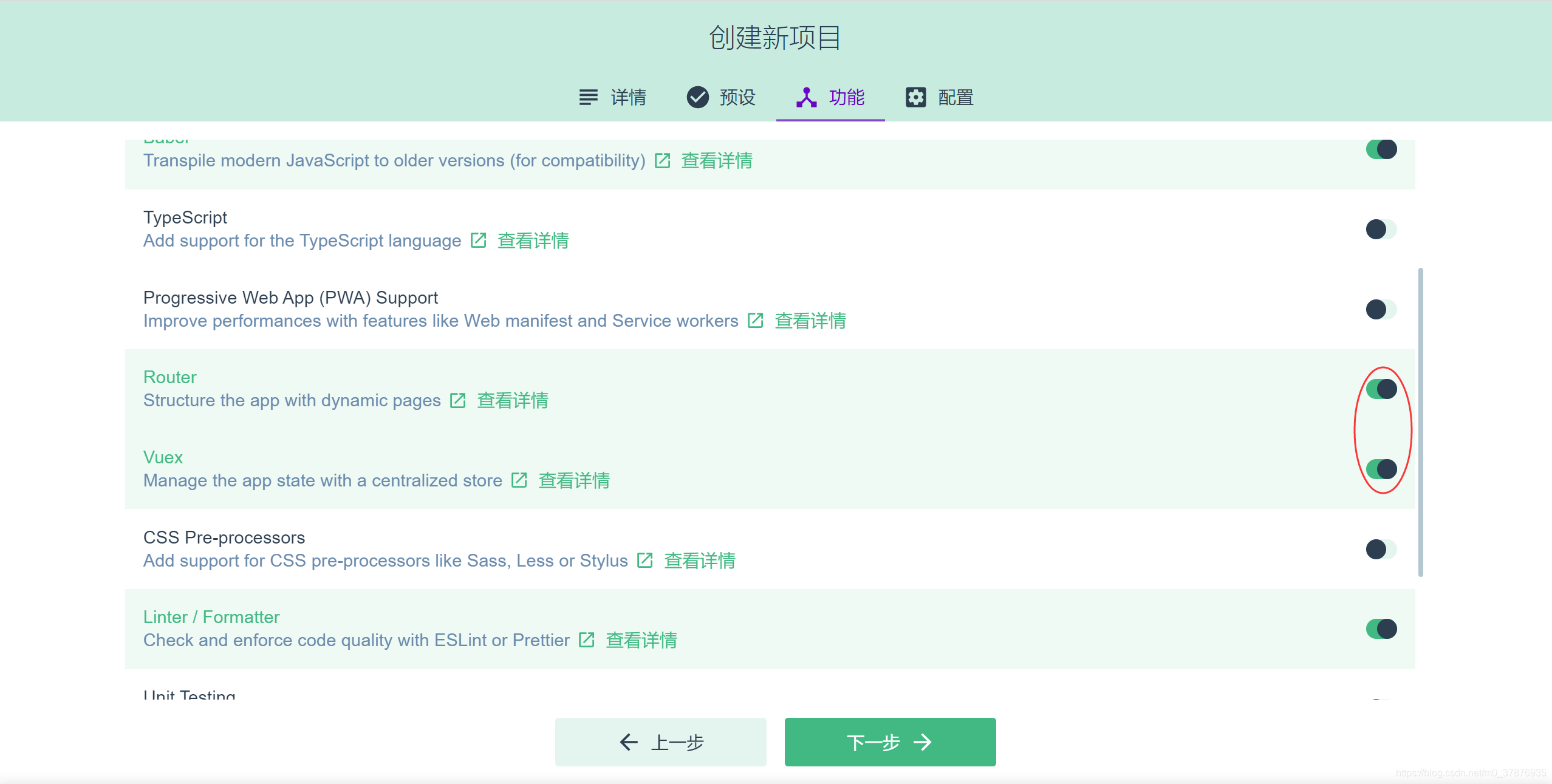Click 查看详情 link for Vuex

point(574,481)
